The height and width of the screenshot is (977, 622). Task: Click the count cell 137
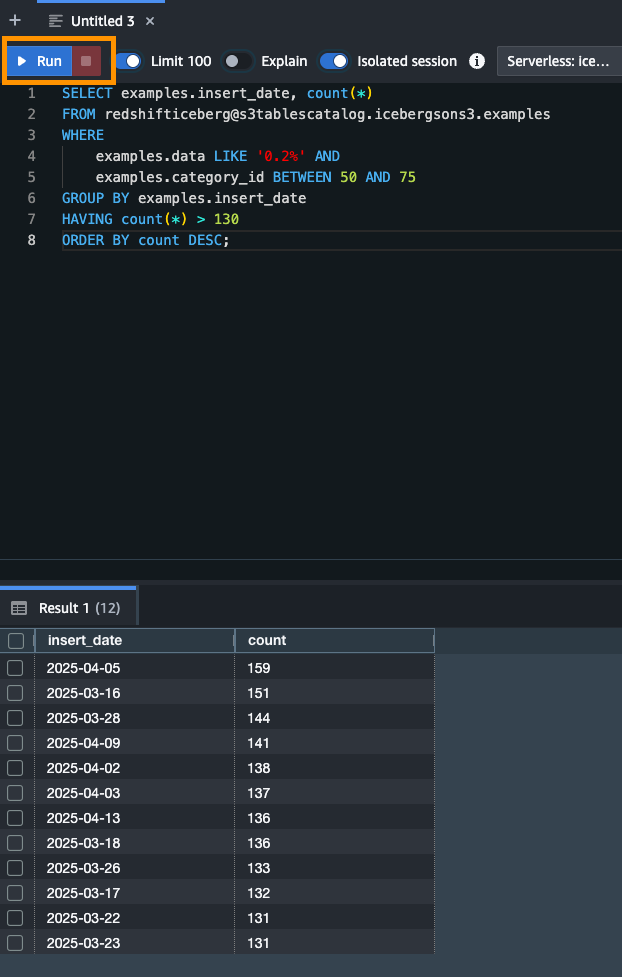pyautogui.click(x=335, y=793)
